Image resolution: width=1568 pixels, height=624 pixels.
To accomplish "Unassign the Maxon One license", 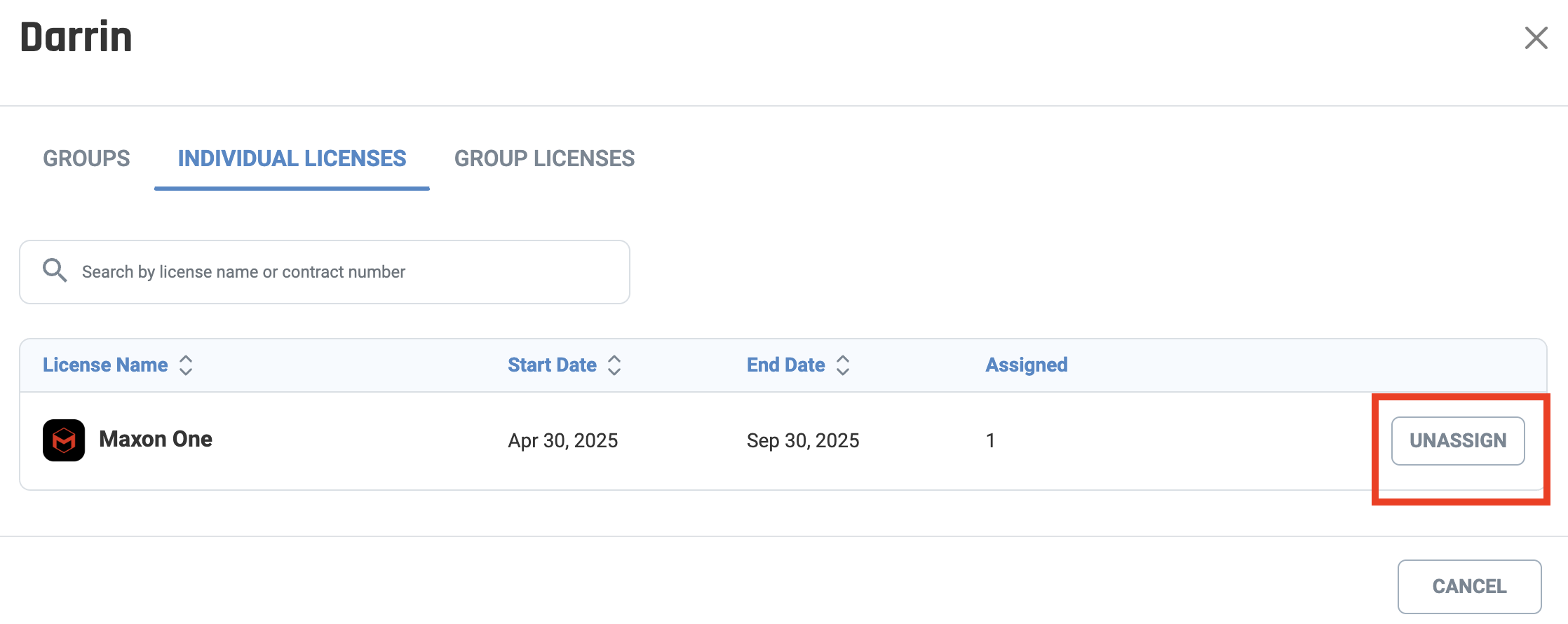I will point(1458,441).
